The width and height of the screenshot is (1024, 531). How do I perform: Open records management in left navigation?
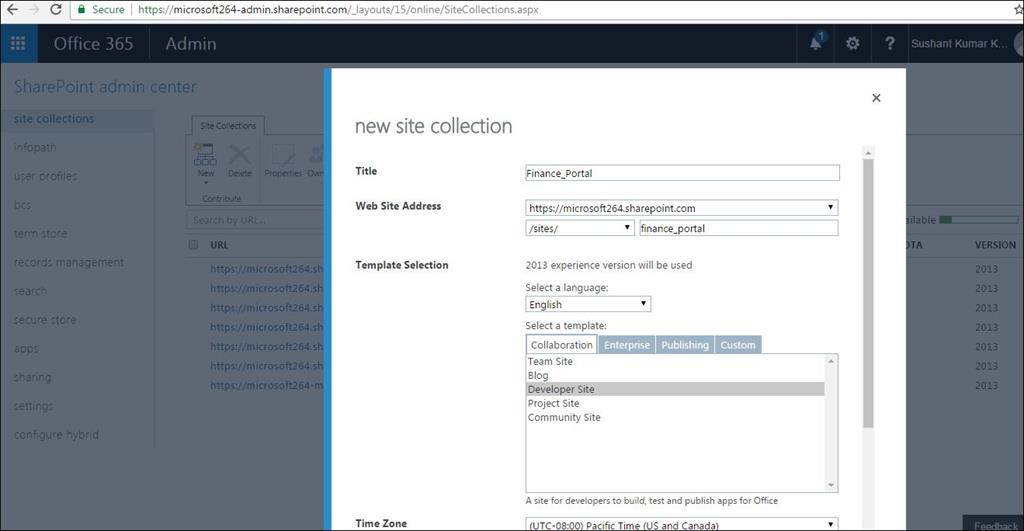(69, 262)
